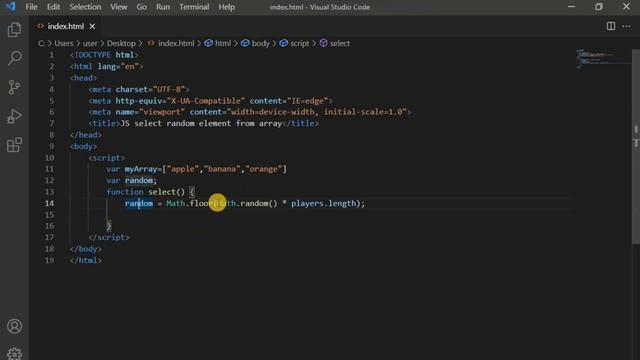Open the Edit menu

[x=53, y=7]
